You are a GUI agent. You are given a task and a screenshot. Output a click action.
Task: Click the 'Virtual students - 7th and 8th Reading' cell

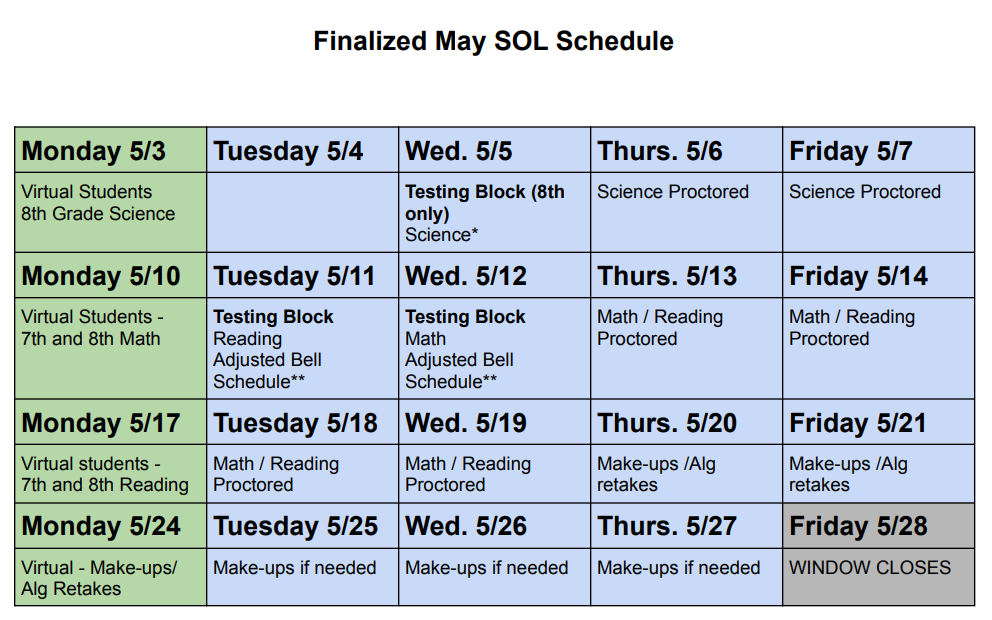tap(110, 474)
